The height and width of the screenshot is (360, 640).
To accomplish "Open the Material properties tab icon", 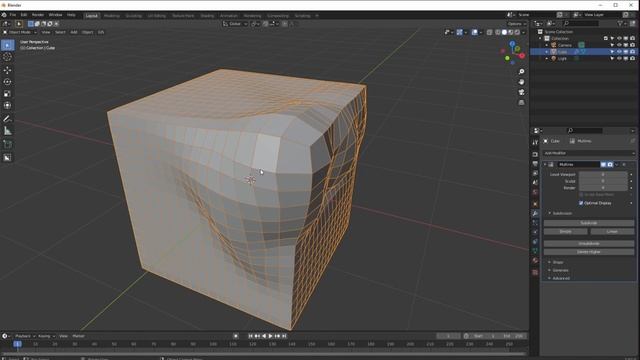I will point(535,260).
